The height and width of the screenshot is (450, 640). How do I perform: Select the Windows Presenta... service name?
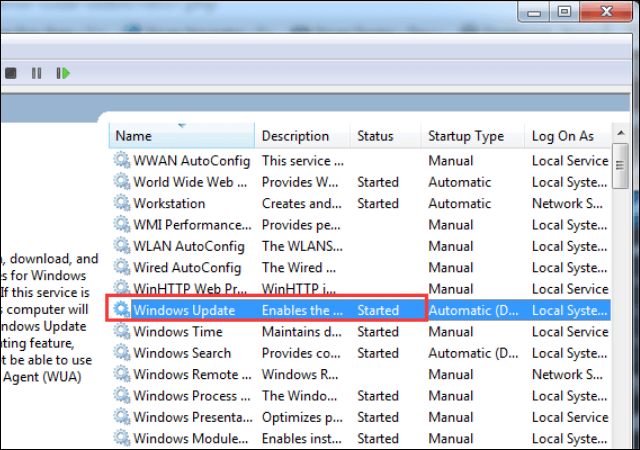tap(193, 417)
